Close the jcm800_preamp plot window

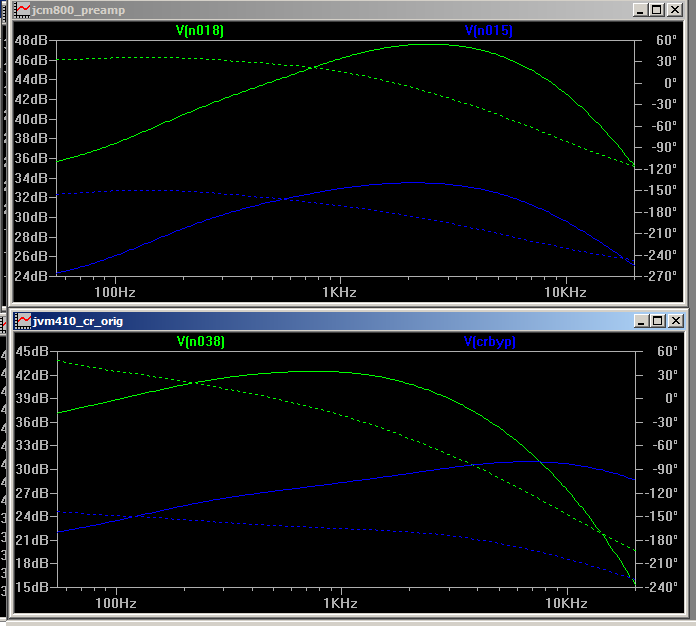(675, 10)
